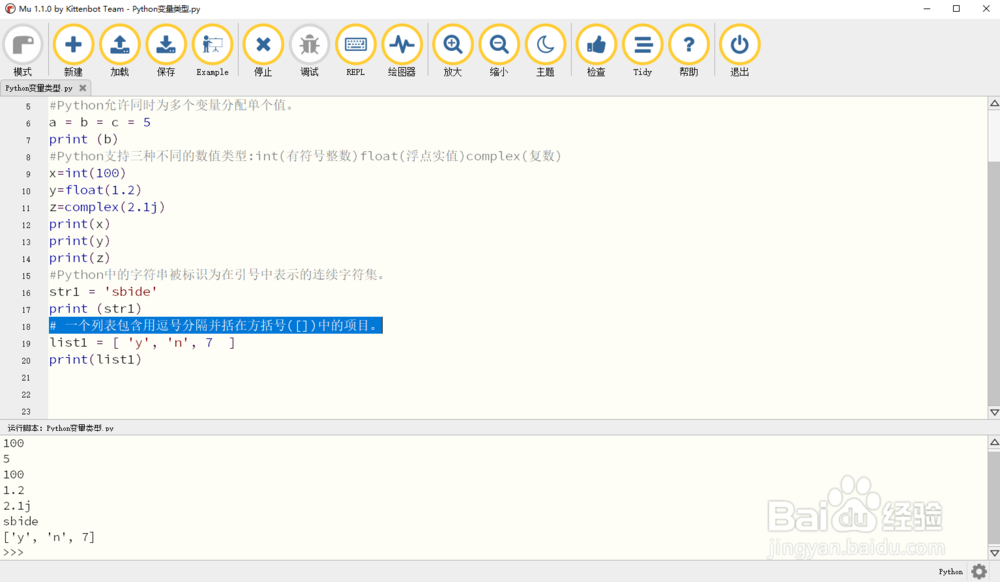Open the REPL panel
Image resolution: width=1000 pixels, height=582 pixels.
[355, 51]
